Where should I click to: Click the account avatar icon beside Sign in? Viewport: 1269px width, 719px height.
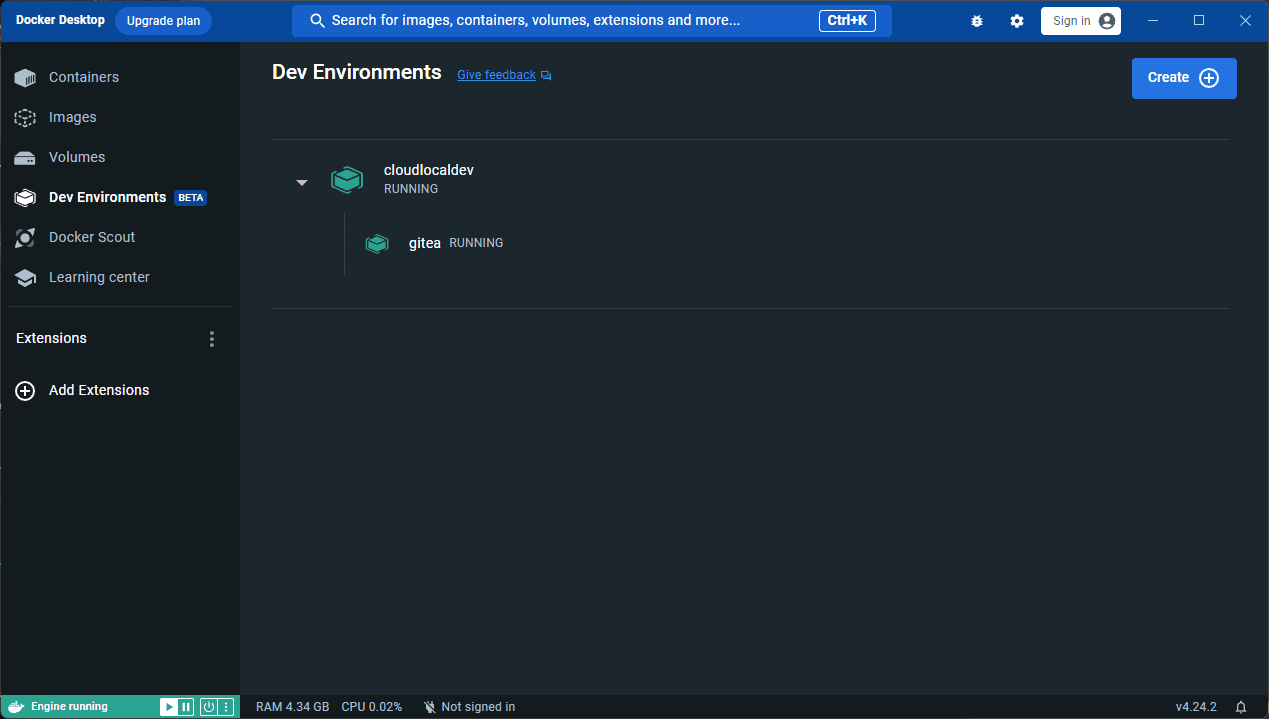click(x=1106, y=21)
